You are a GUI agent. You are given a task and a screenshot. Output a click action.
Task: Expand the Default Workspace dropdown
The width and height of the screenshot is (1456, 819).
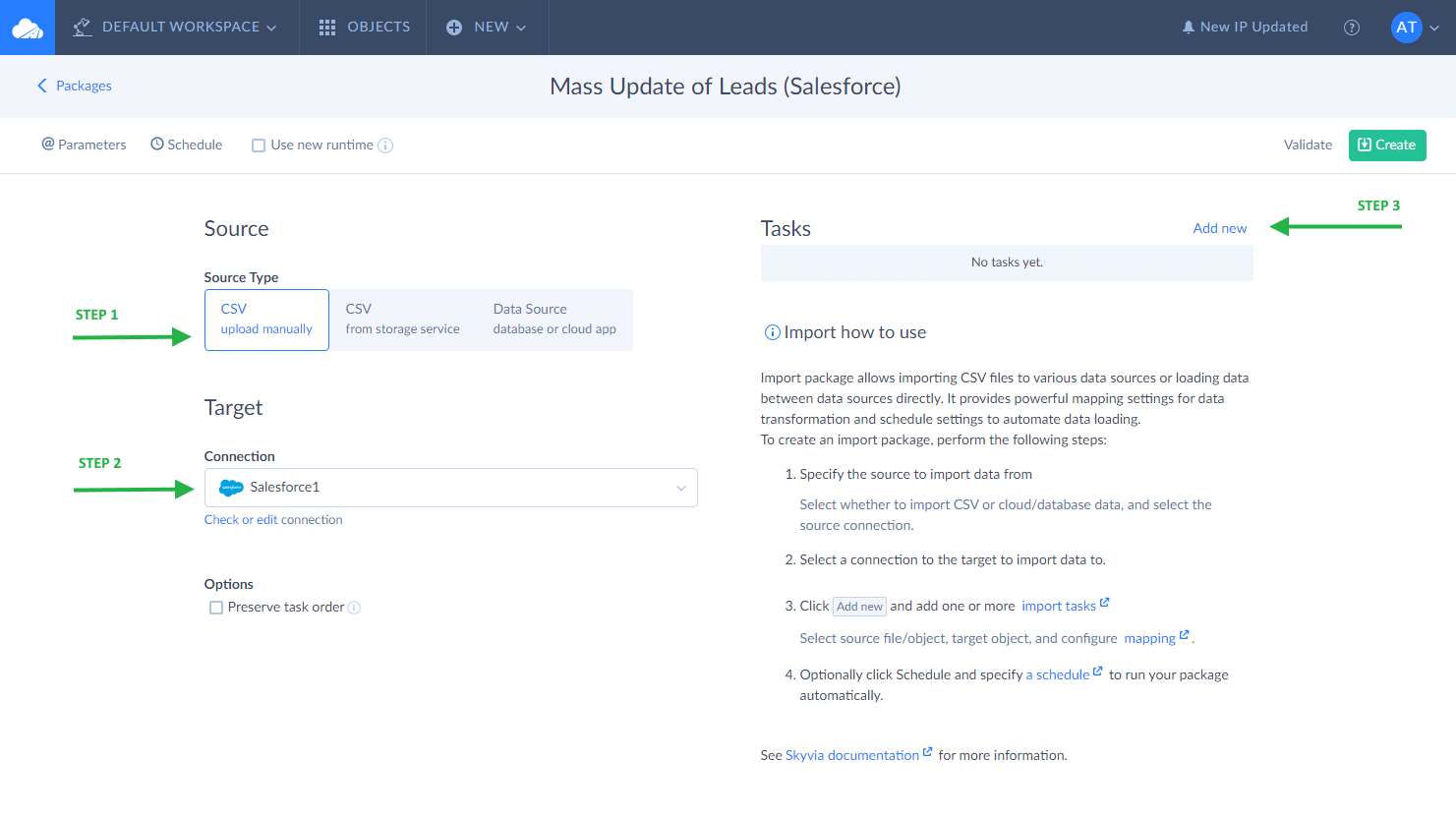(x=175, y=28)
